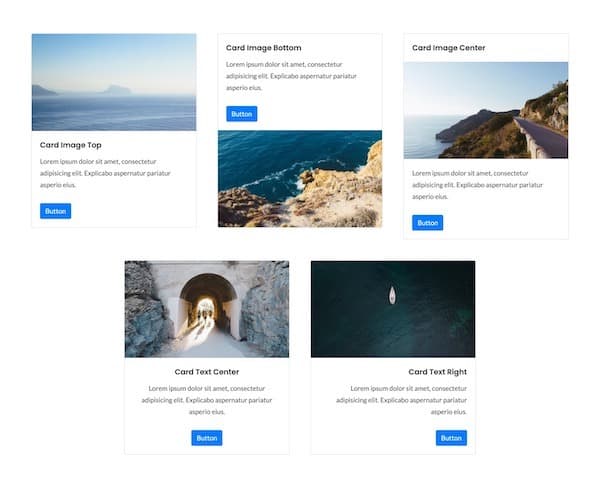Click the 'Card Image Top' heading
Viewport: 600px width, 488px height.
click(x=71, y=145)
